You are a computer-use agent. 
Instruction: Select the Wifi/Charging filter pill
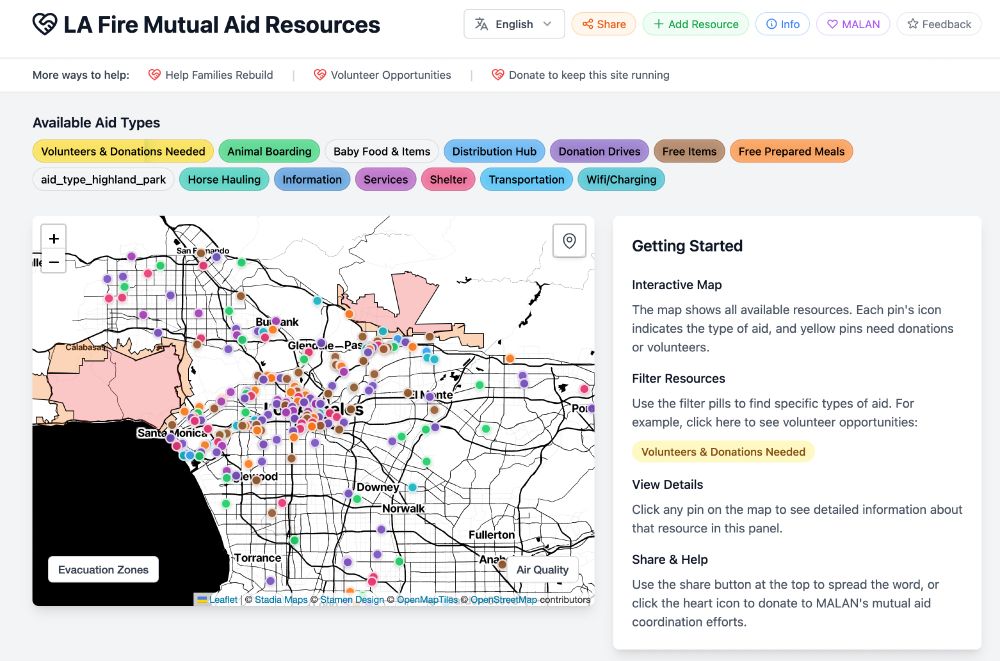(x=621, y=179)
